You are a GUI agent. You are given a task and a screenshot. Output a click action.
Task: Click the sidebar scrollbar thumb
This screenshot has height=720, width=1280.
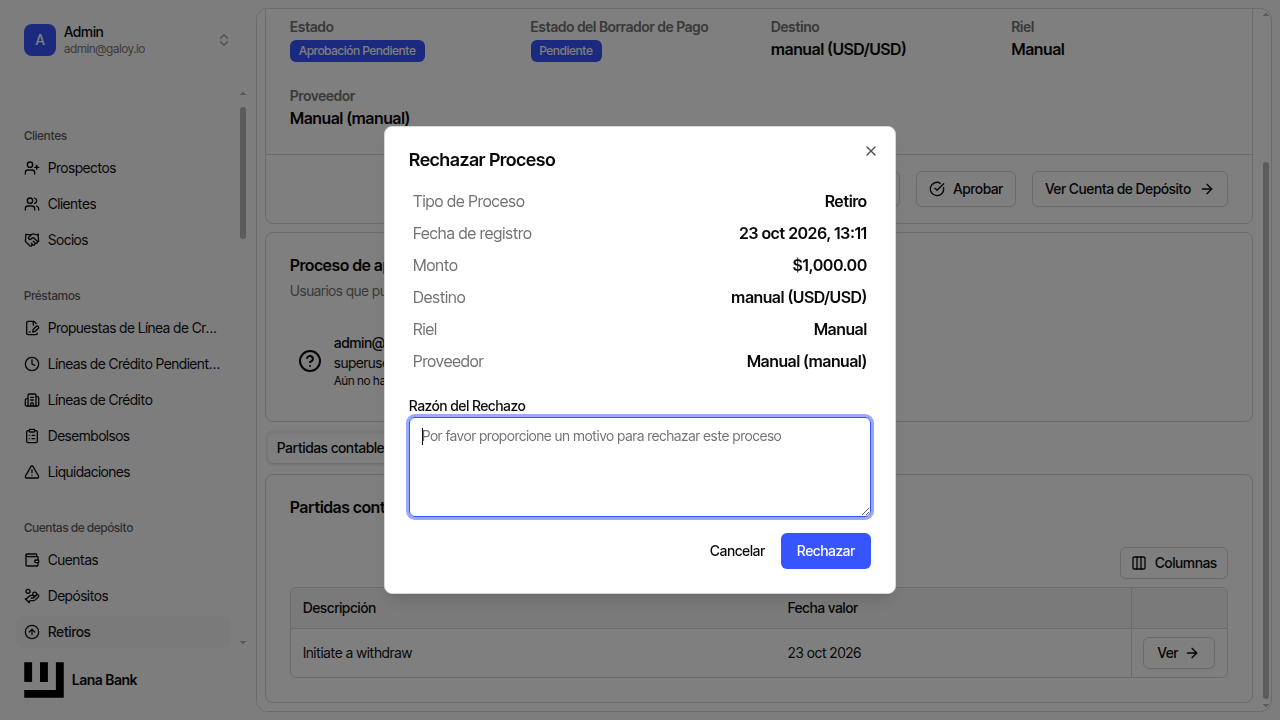point(243,172)
